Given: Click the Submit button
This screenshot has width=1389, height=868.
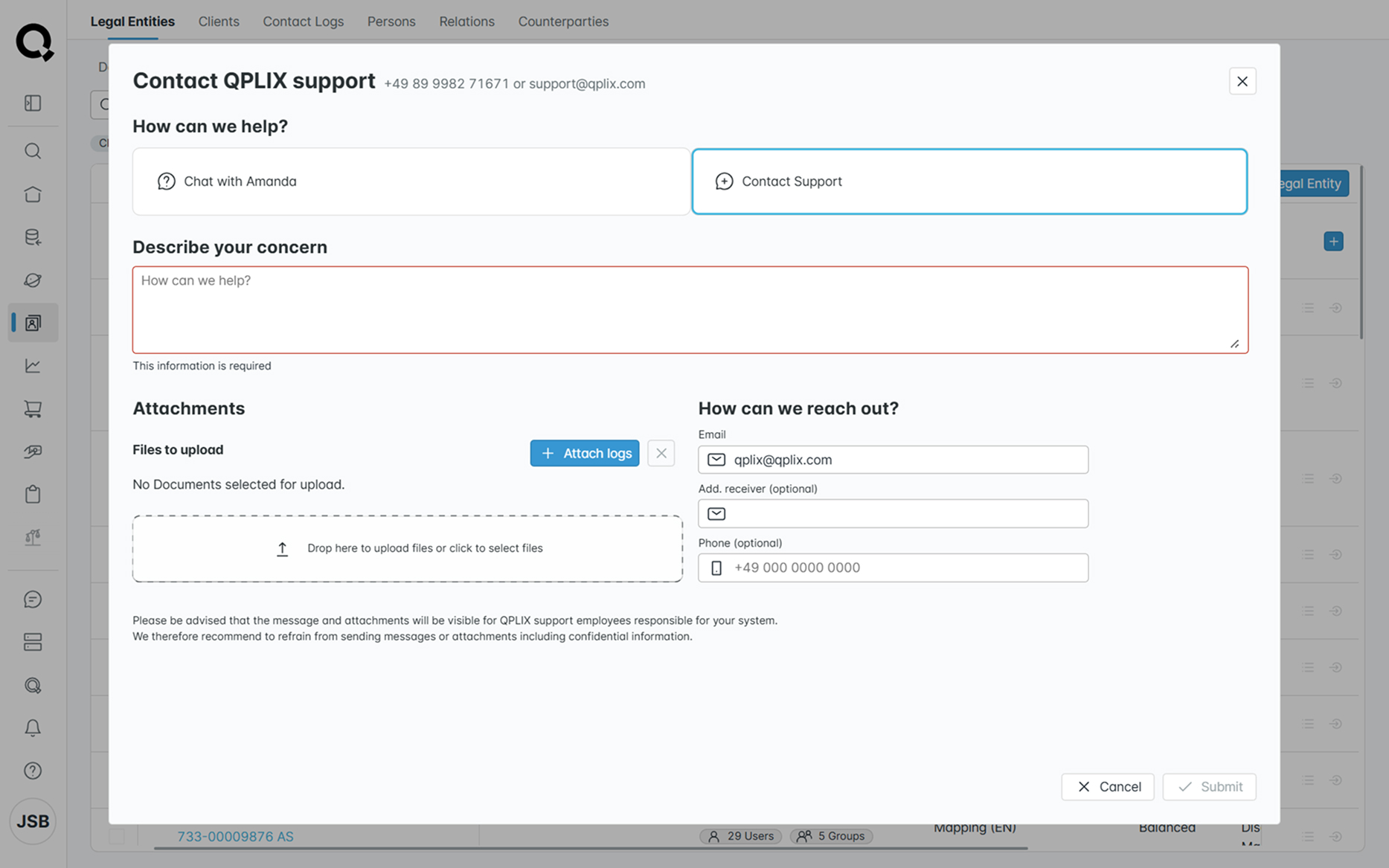Looking at the screenshot, I should [1210, 787].
